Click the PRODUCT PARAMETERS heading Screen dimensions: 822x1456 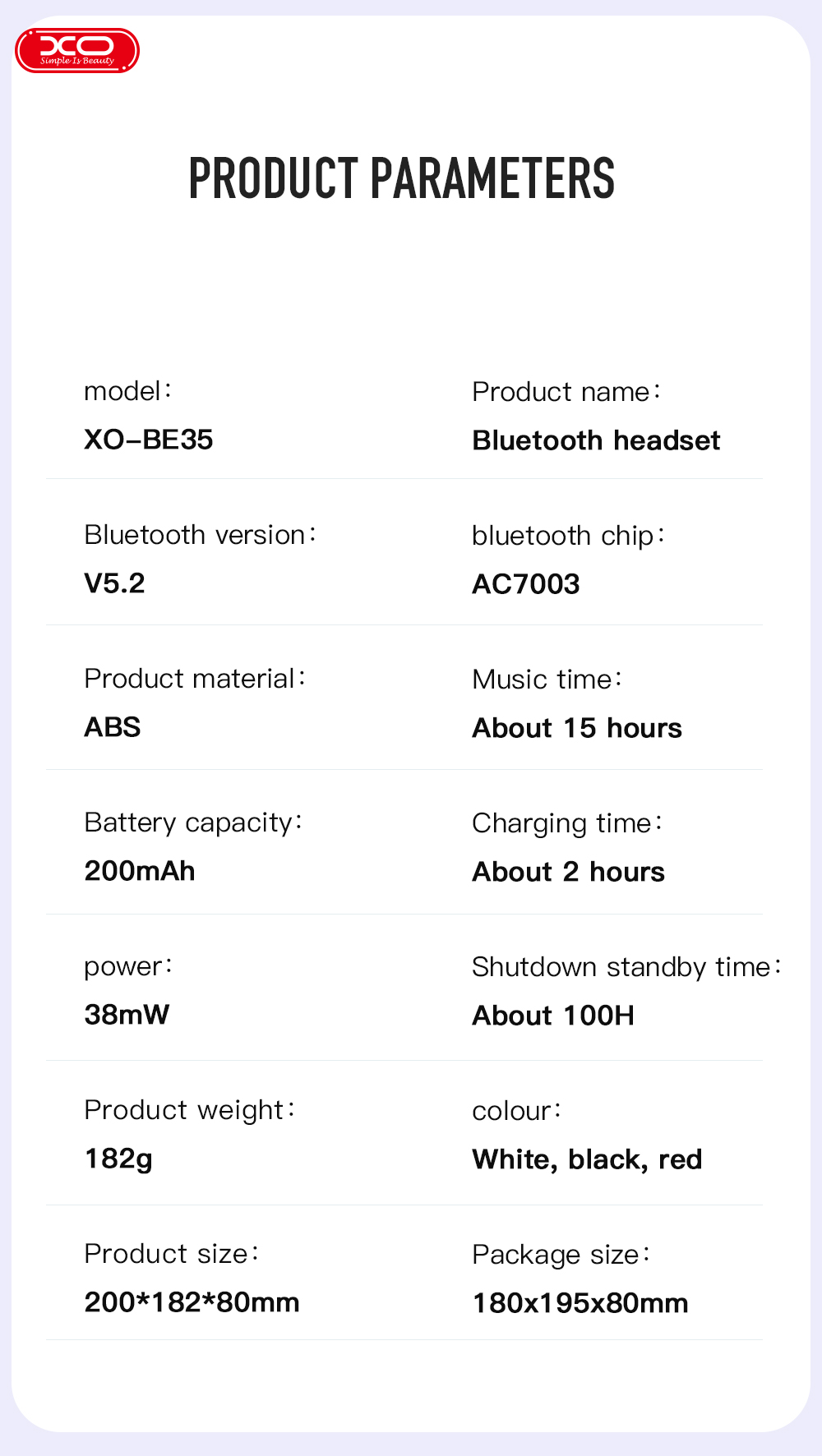tap(401, 178)
